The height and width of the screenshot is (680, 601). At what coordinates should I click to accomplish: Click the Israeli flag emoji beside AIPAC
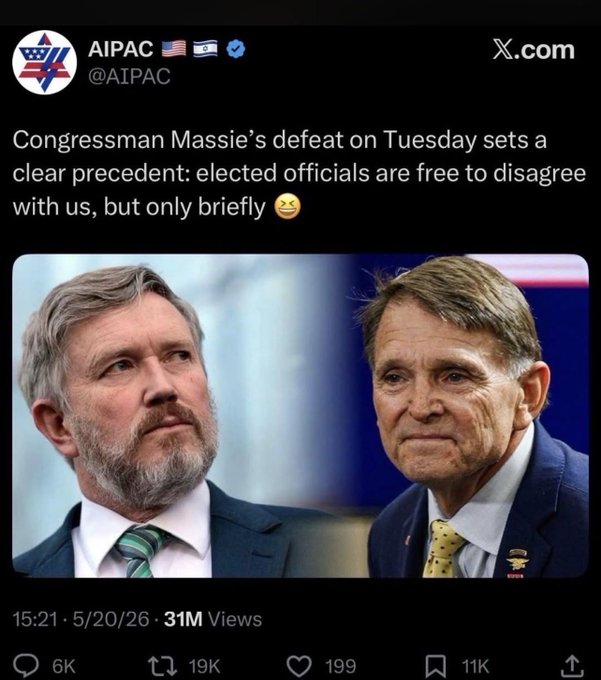(x=206, y=49)
